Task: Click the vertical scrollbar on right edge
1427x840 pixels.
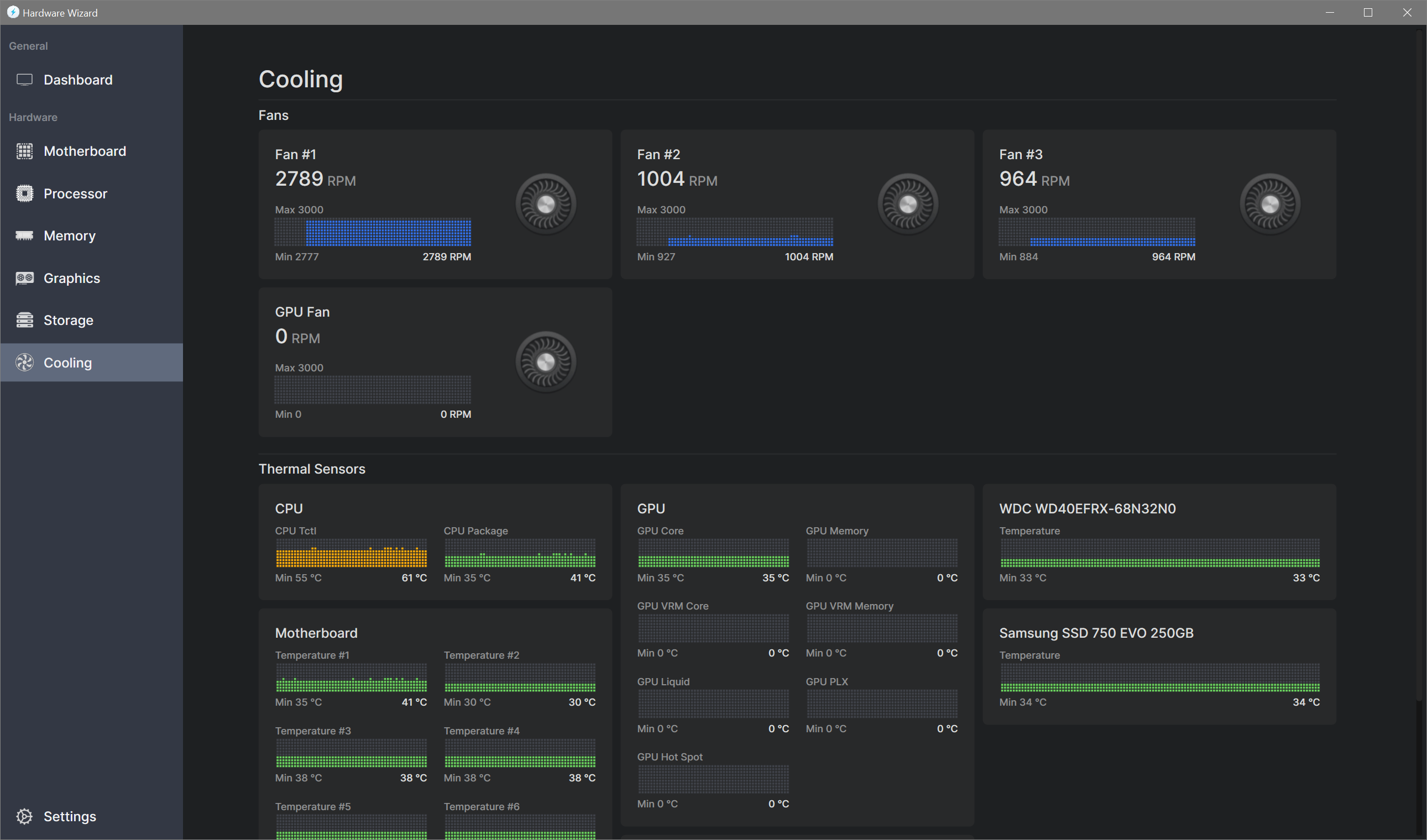Action: pyautogui.click(x=1420, y=363)
